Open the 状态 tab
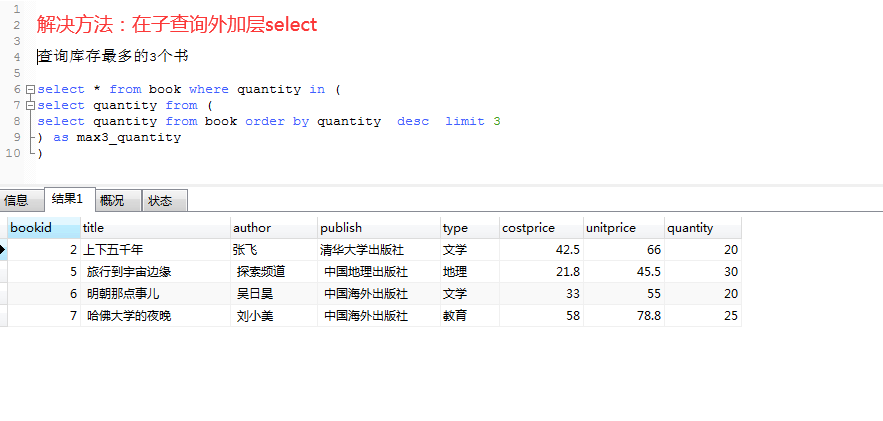This screenshot has height=421, width=883. tap(164, 200)
